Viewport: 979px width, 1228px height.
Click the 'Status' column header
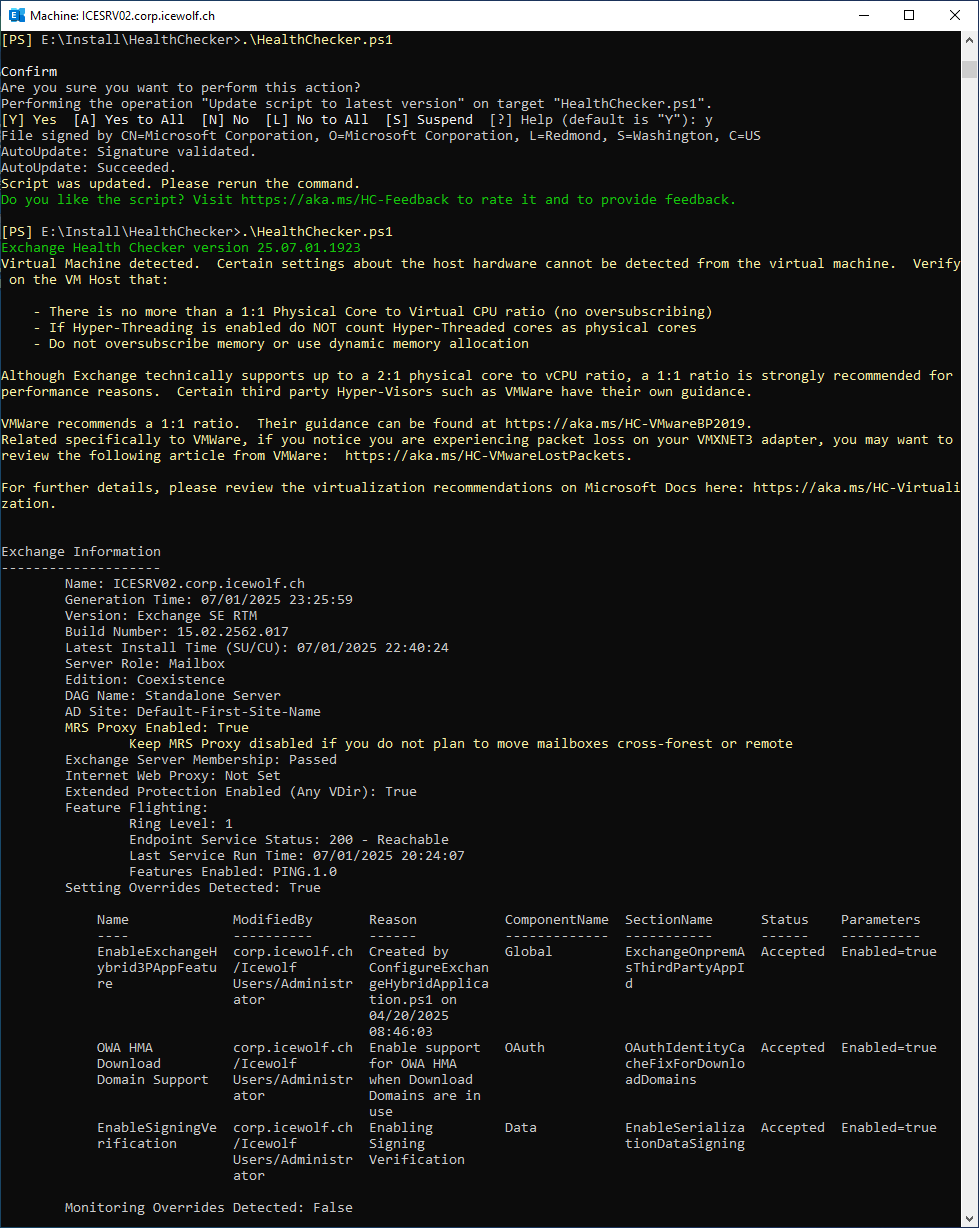point(785,920)
